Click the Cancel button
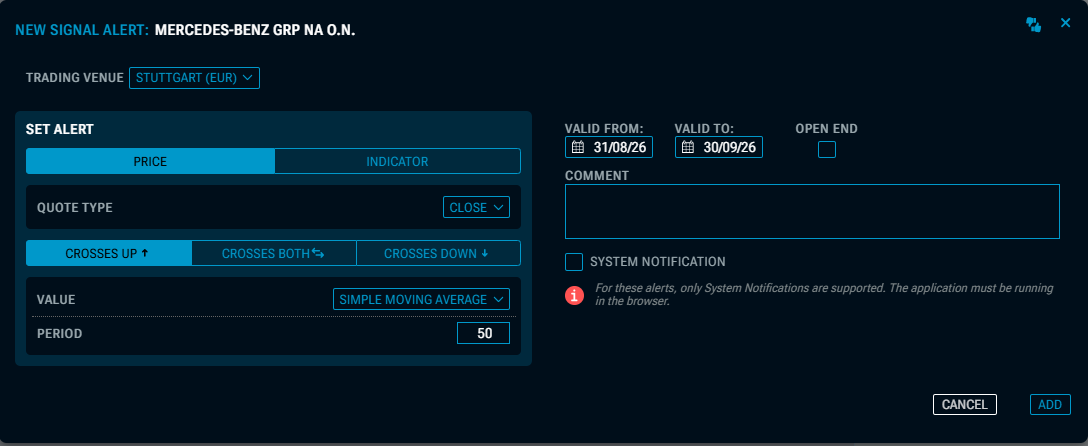Image resolution: width=1088 pixels, height=446 pixels. click(964, 404)
